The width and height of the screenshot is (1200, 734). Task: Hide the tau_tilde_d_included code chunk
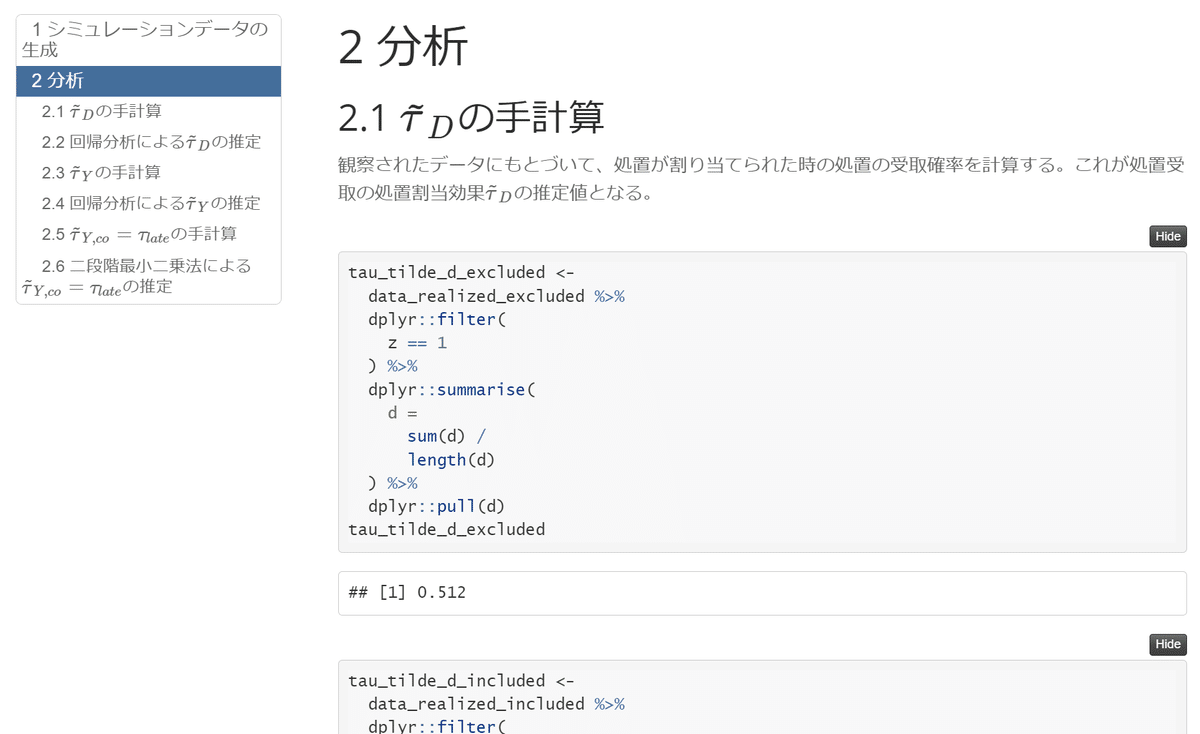pyautogui.click(x=1168, y=645)
